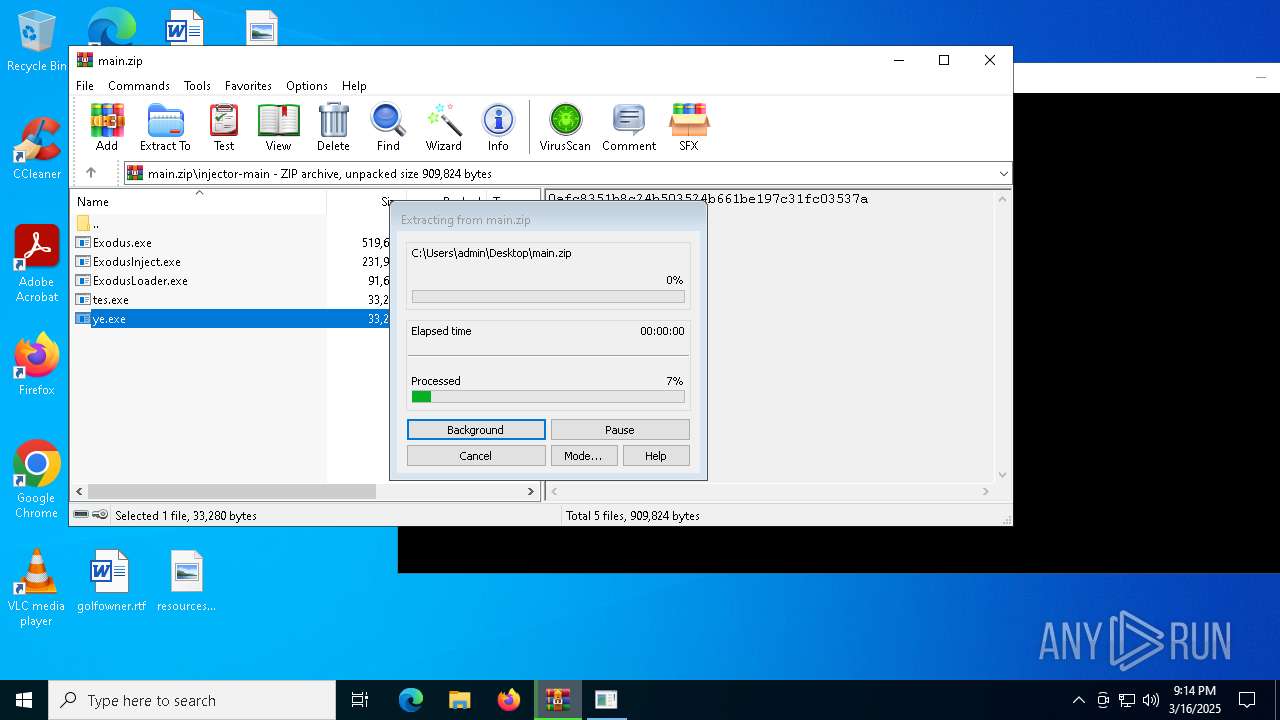Open the Options menu
1280x720 pixels.
[x=307, y=86]
